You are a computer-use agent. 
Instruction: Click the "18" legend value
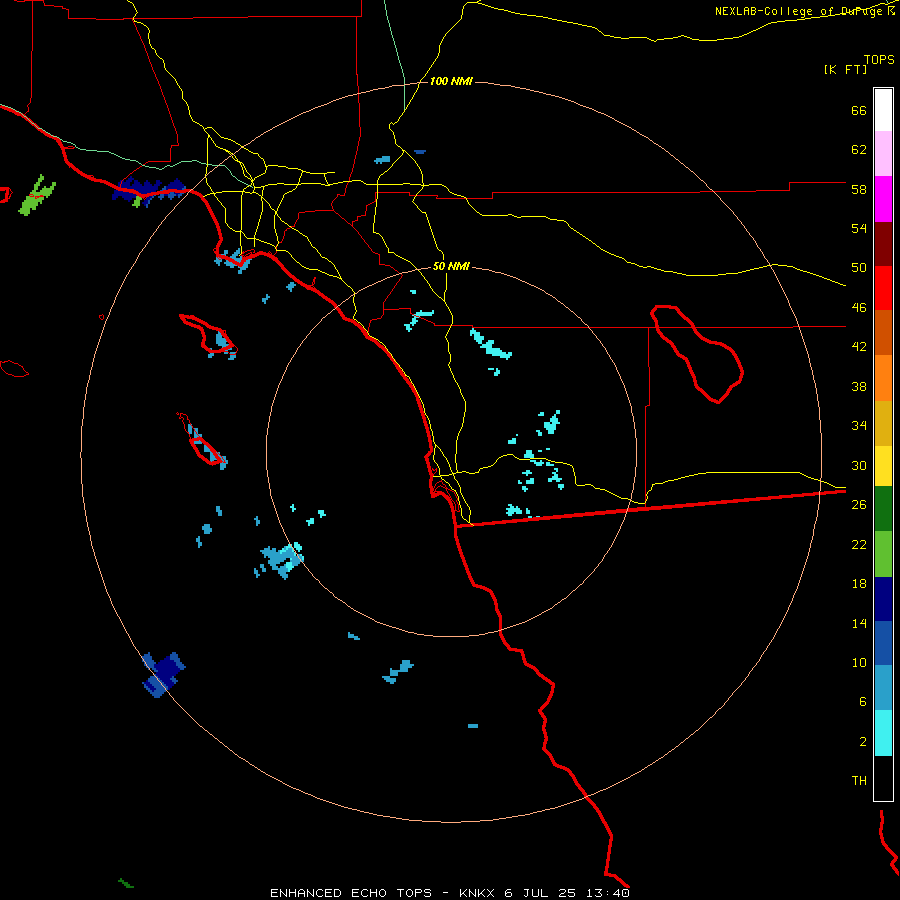pos(859,584)
